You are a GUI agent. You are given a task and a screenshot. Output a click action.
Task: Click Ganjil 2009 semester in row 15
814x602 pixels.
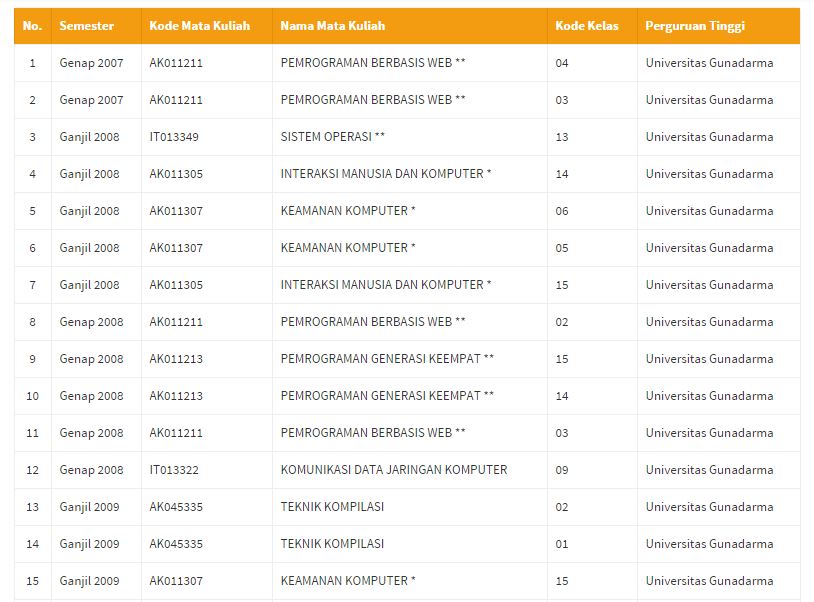(89, 581)
